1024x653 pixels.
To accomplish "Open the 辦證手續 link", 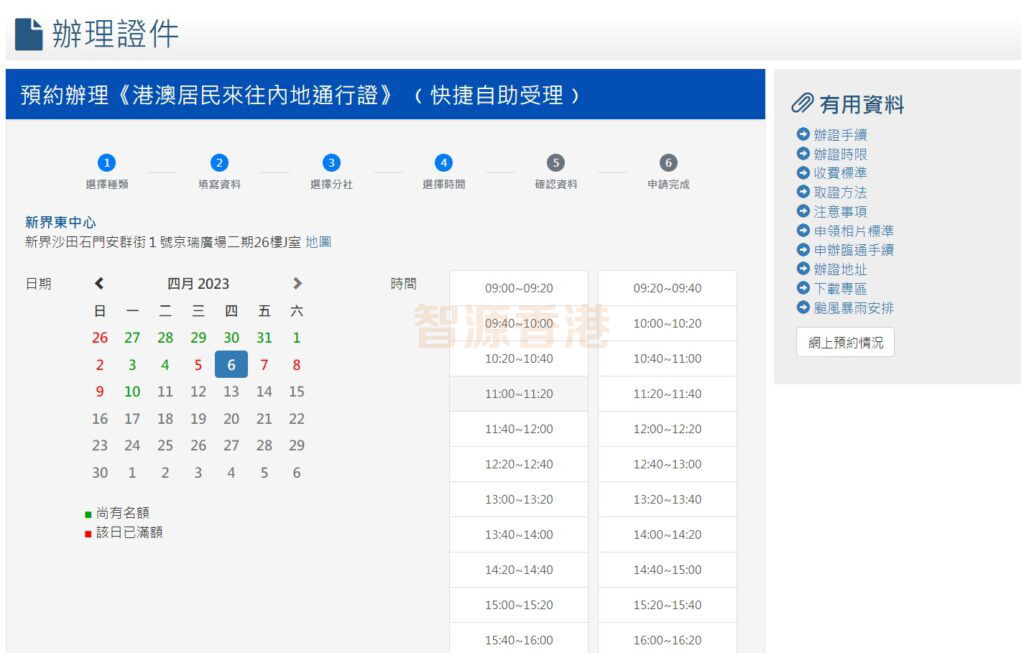I will point(840,135).
